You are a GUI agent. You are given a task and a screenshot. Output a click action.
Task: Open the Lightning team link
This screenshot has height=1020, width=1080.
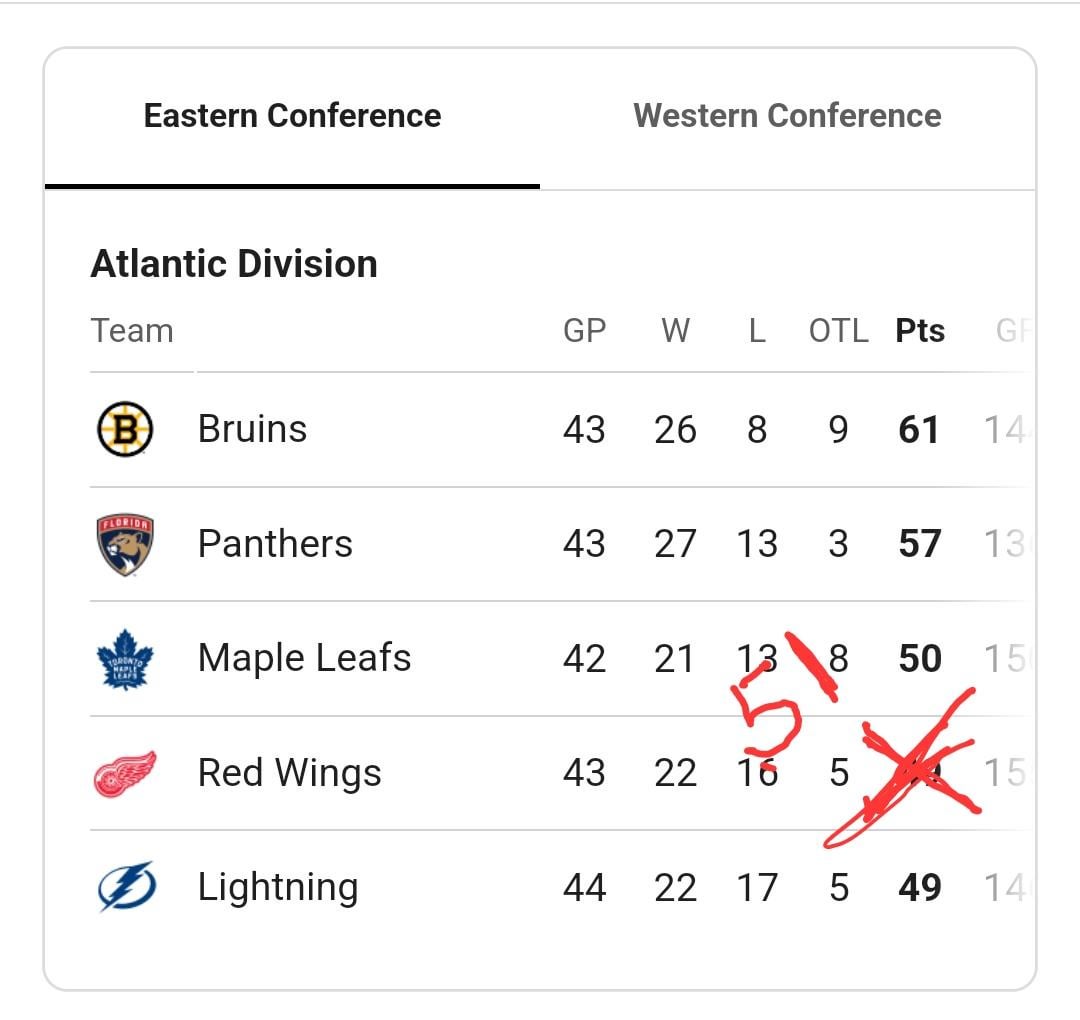277,887
